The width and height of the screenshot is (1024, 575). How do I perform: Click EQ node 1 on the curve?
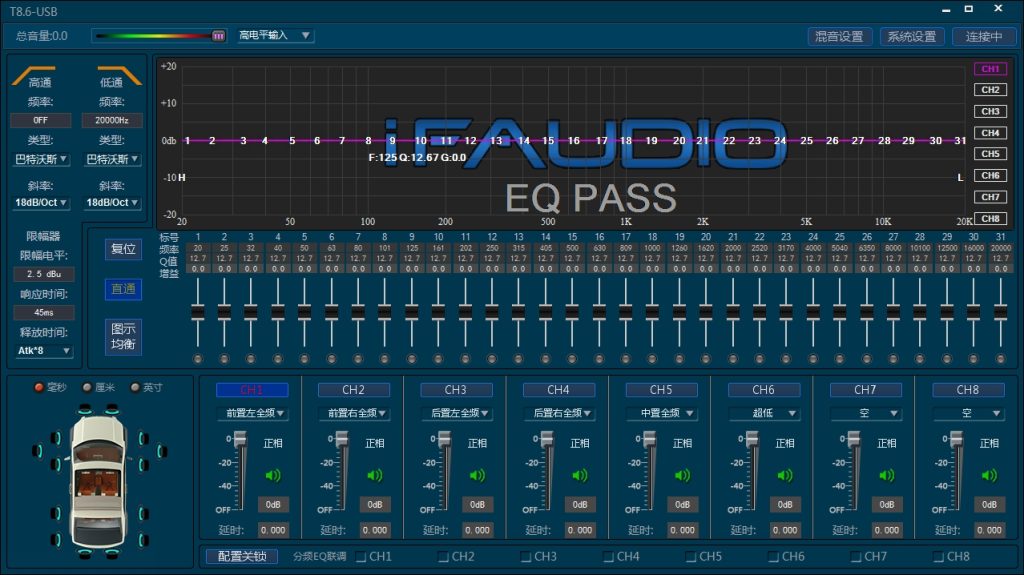187,140
